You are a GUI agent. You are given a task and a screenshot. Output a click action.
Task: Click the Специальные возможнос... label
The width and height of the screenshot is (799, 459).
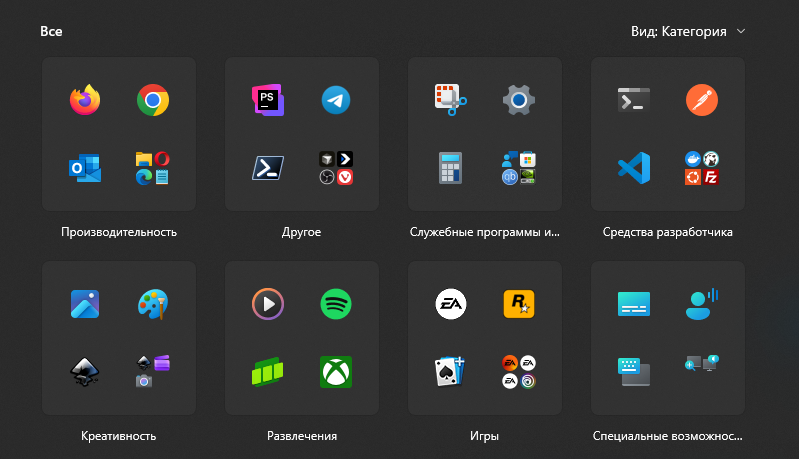click(x=668, y=436)
